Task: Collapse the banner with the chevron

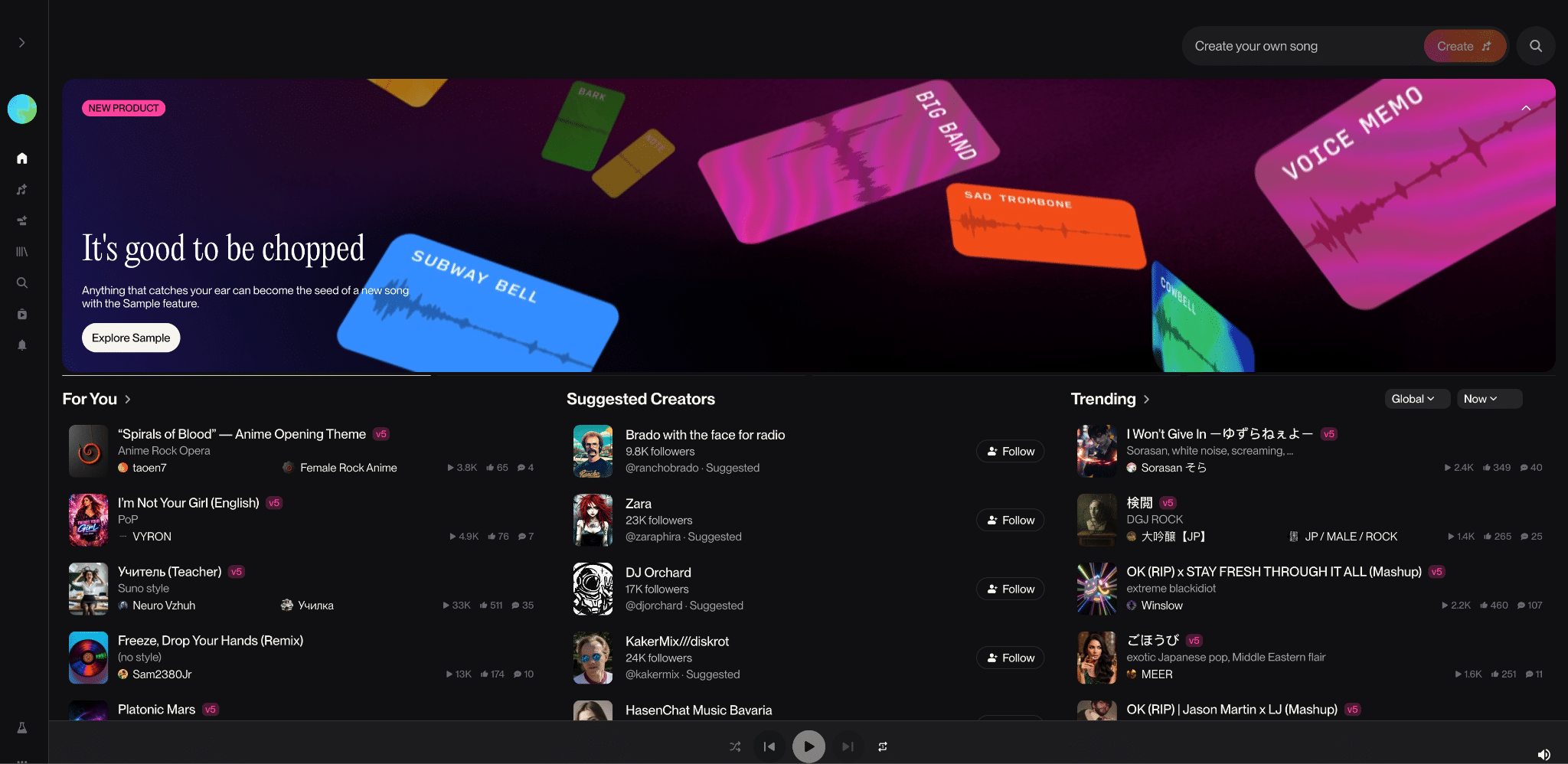Action: click(1525, 108)
